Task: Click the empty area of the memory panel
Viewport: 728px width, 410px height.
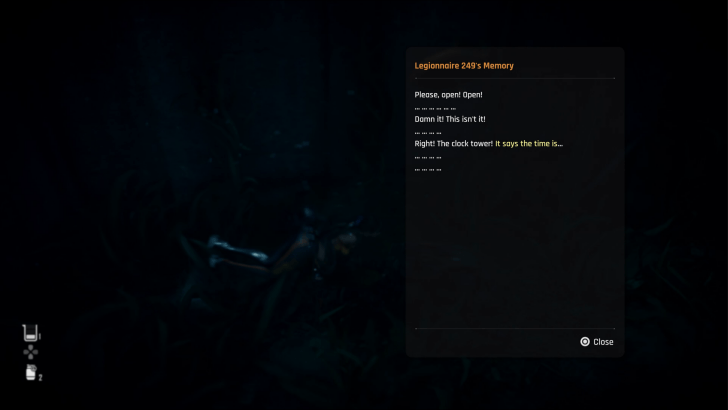Action: (514, 251)
